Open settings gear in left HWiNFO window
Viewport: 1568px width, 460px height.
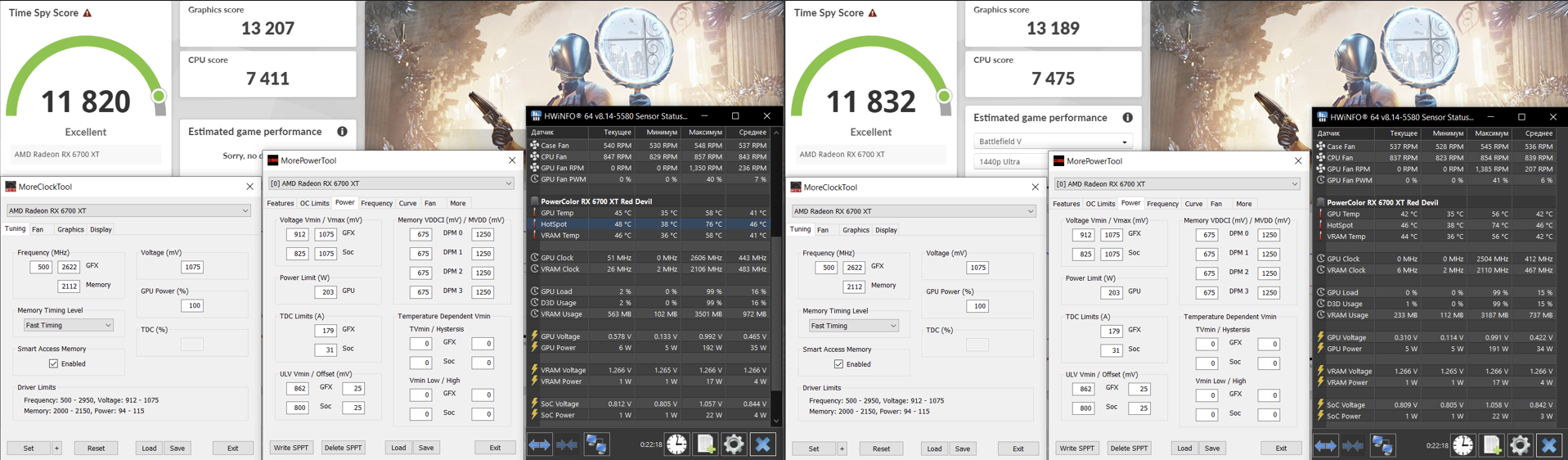click(x=734, y=444)
